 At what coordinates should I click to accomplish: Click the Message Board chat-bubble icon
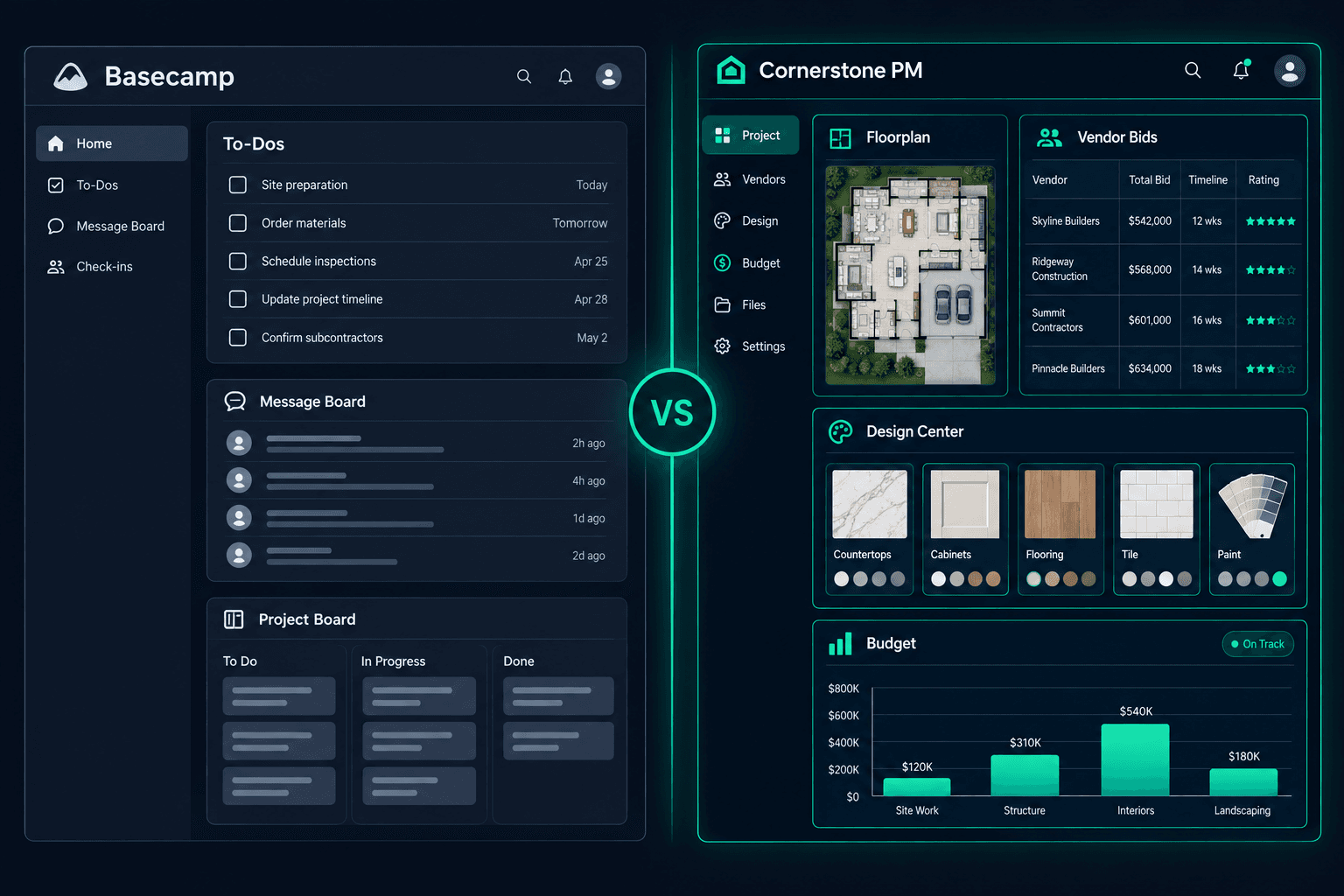pyautogui.click(x=235, y=402)
